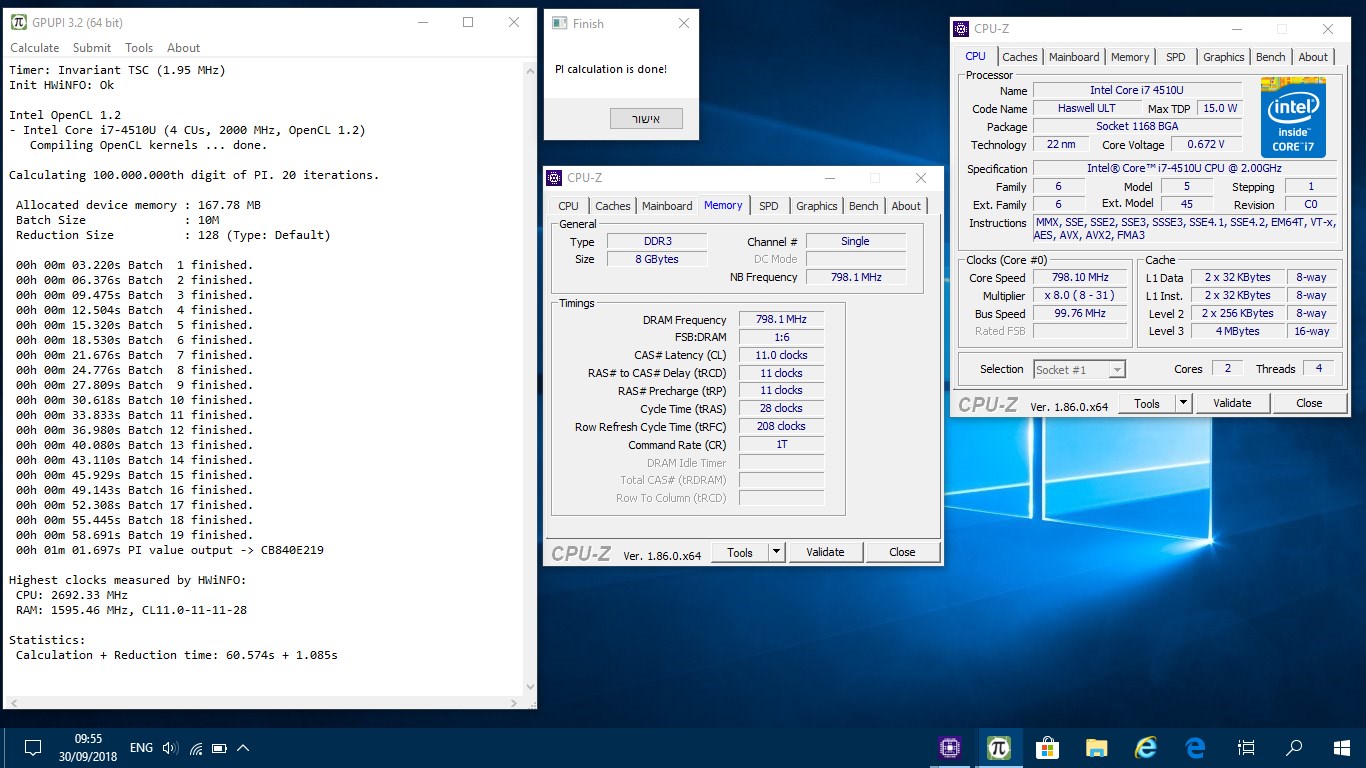This screenshot has height=768, width=1366.
Task: Open Microsoft Store from taskbar
Action: 1047,747
